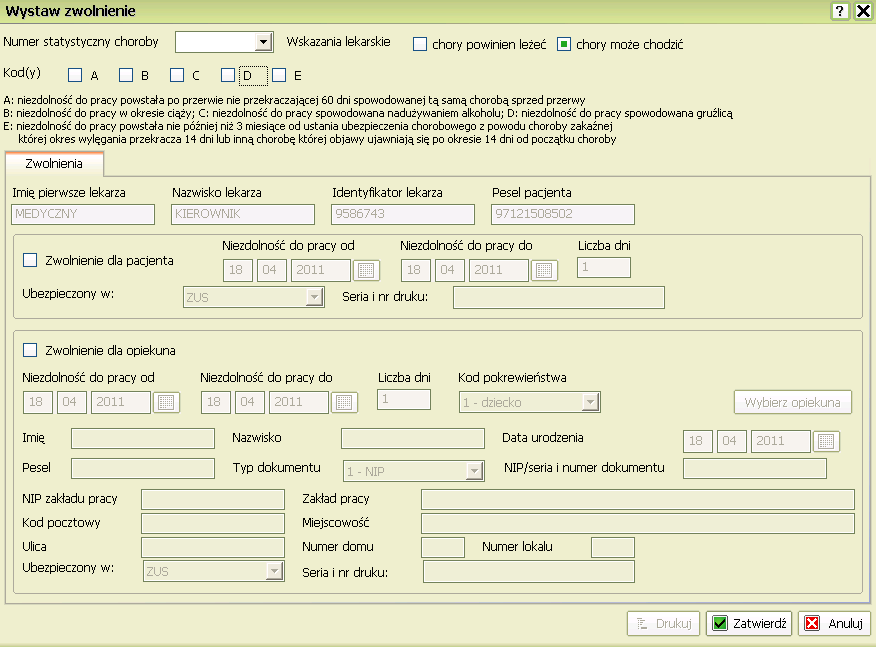This screenshot has height=647, width=876.
Task: Click Pesel pacjenta field
Action: [x=563, y=214]
